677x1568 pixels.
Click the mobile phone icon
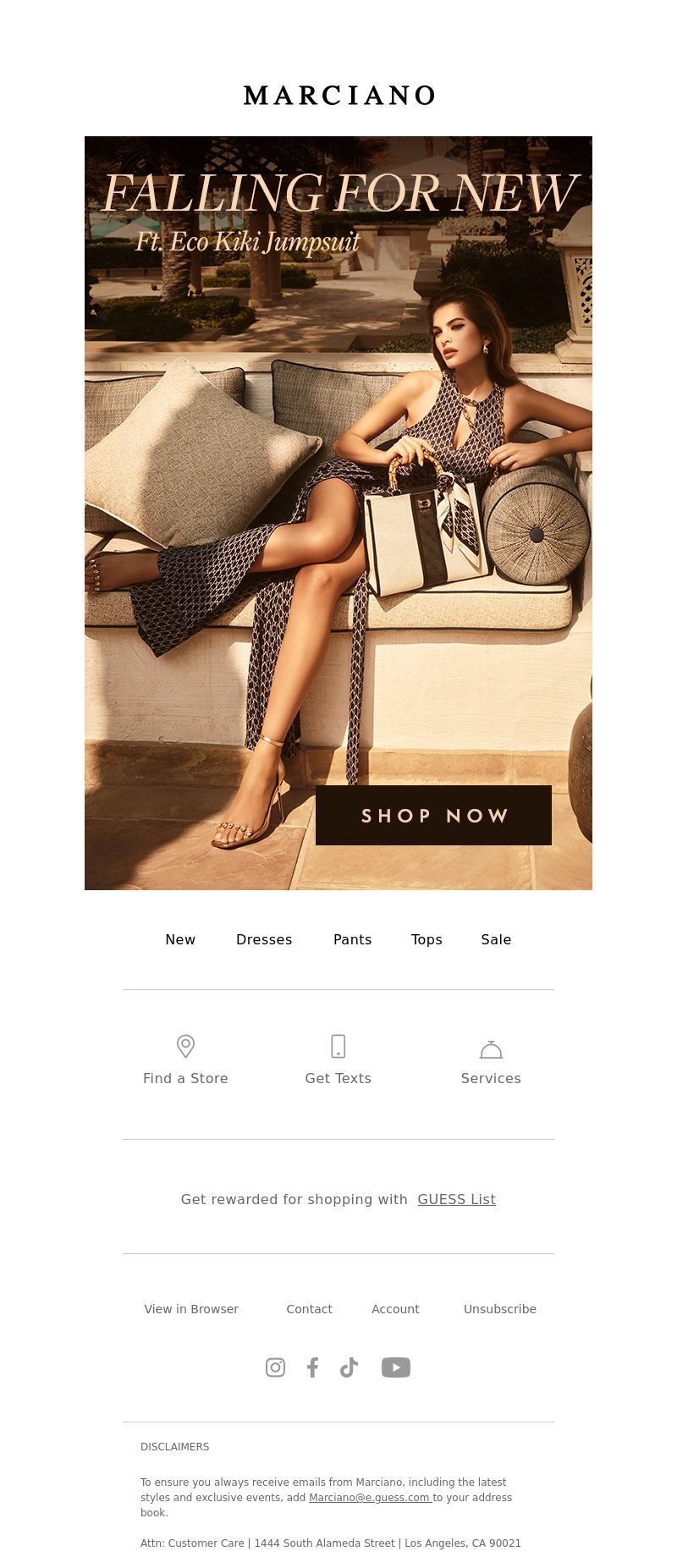(x=338, y=1046)
